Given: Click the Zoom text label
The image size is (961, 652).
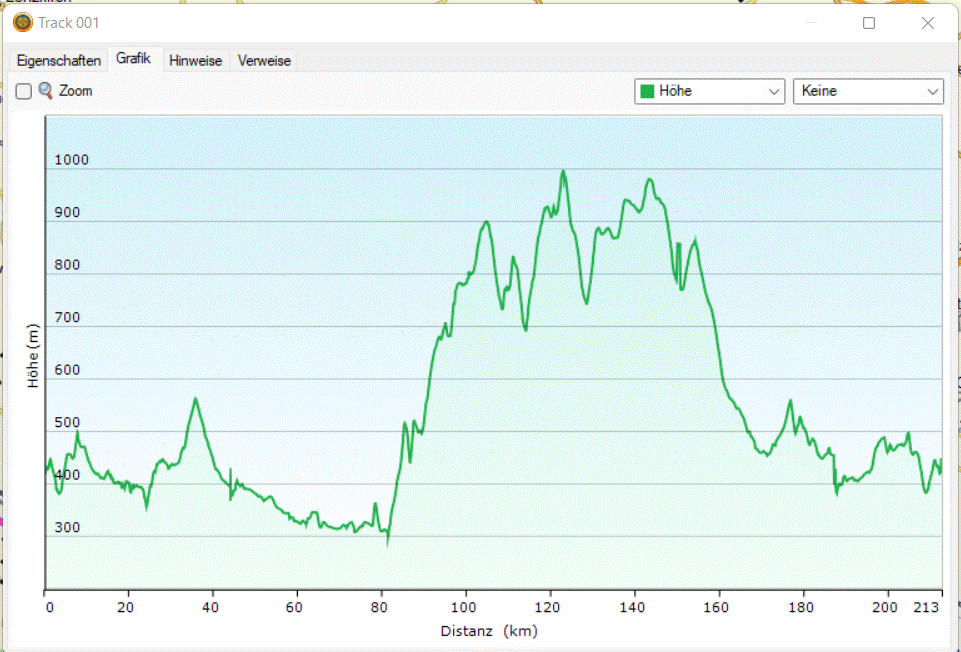Looking at the screenshot, I should [x=76, y=91].
